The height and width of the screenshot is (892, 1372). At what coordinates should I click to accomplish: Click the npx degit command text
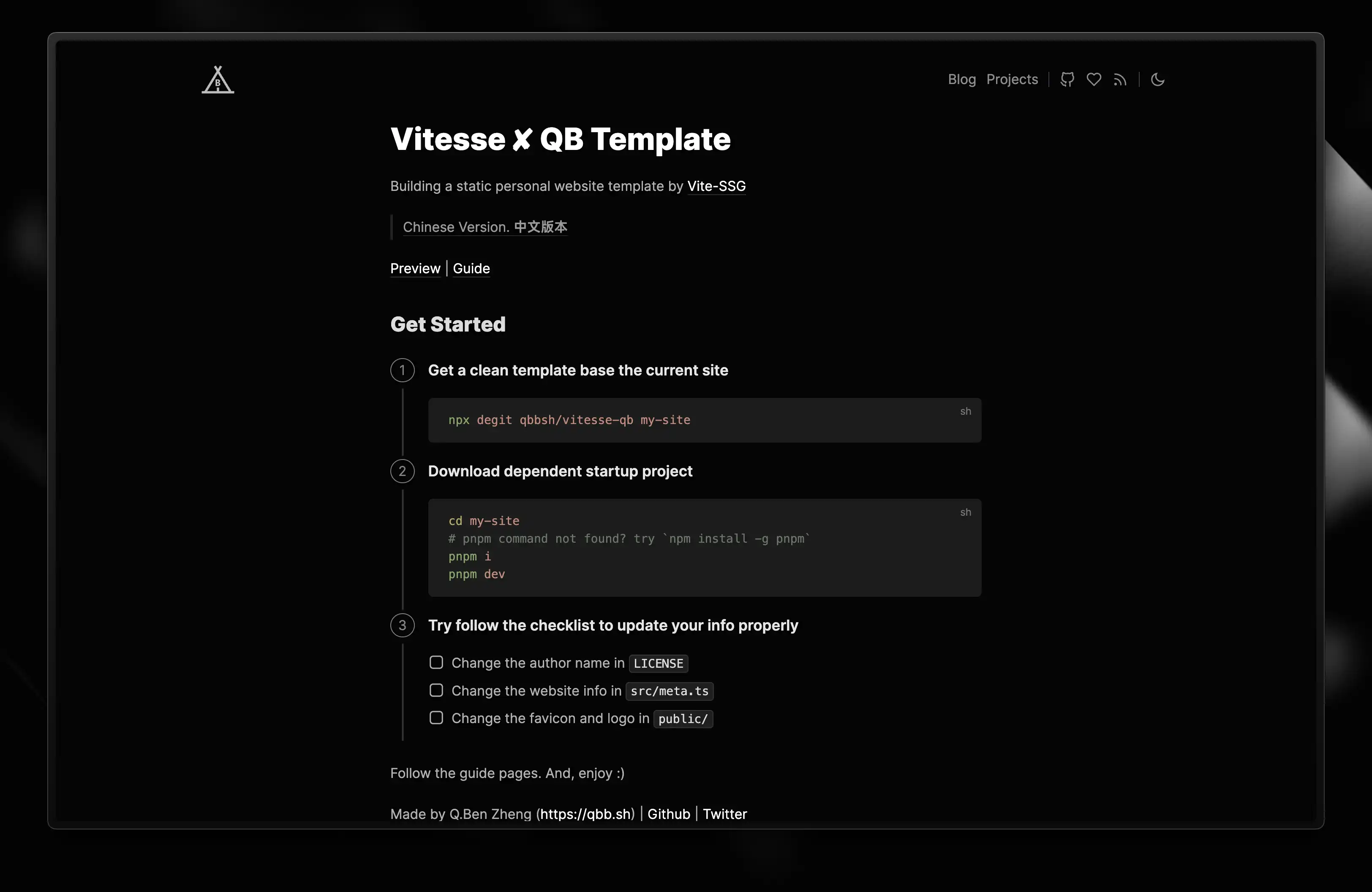[x=569, y=420]
